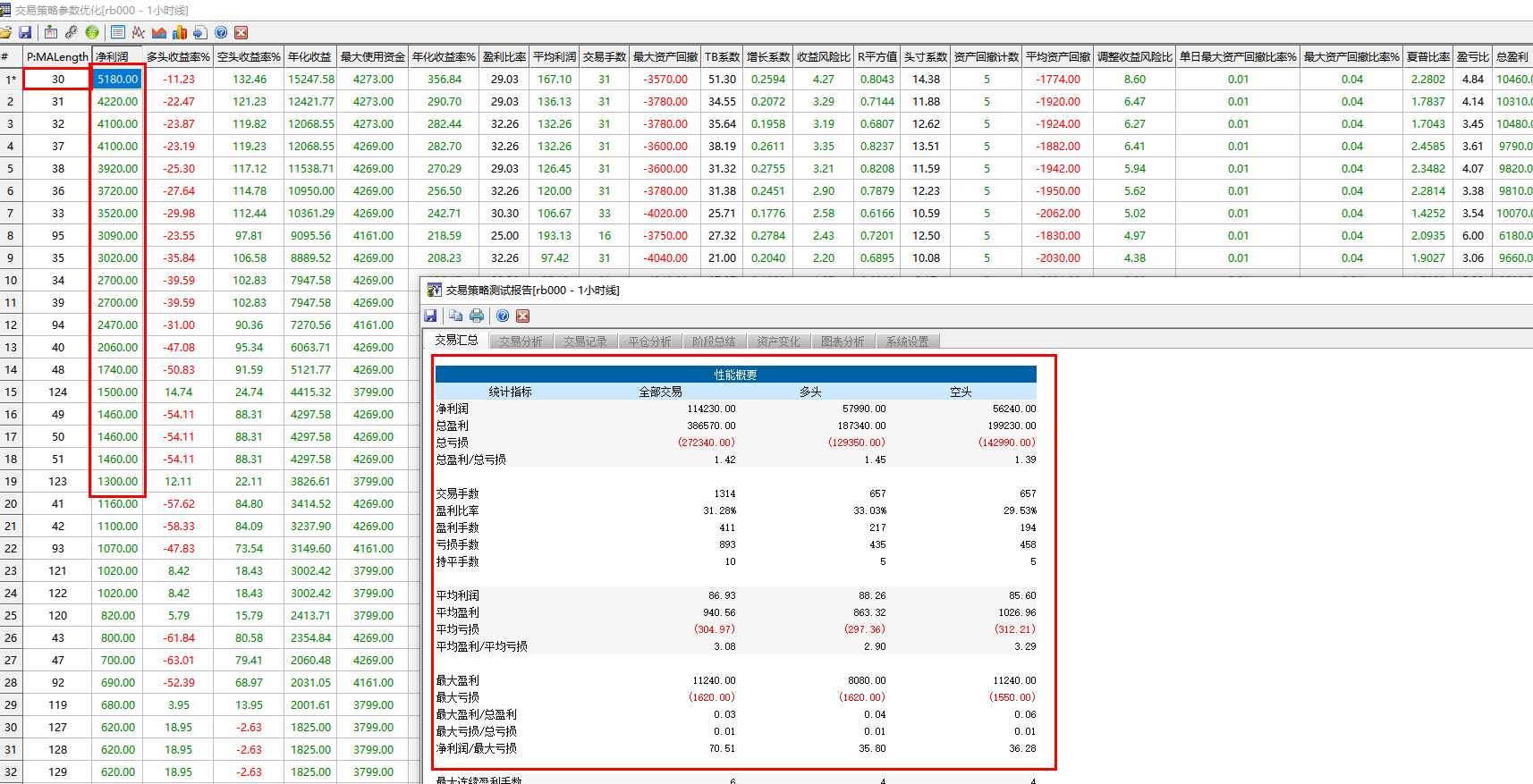Click the 盈利比率 column header
The width and height of the screenshot is (1533, 784).
pos(504,56)
